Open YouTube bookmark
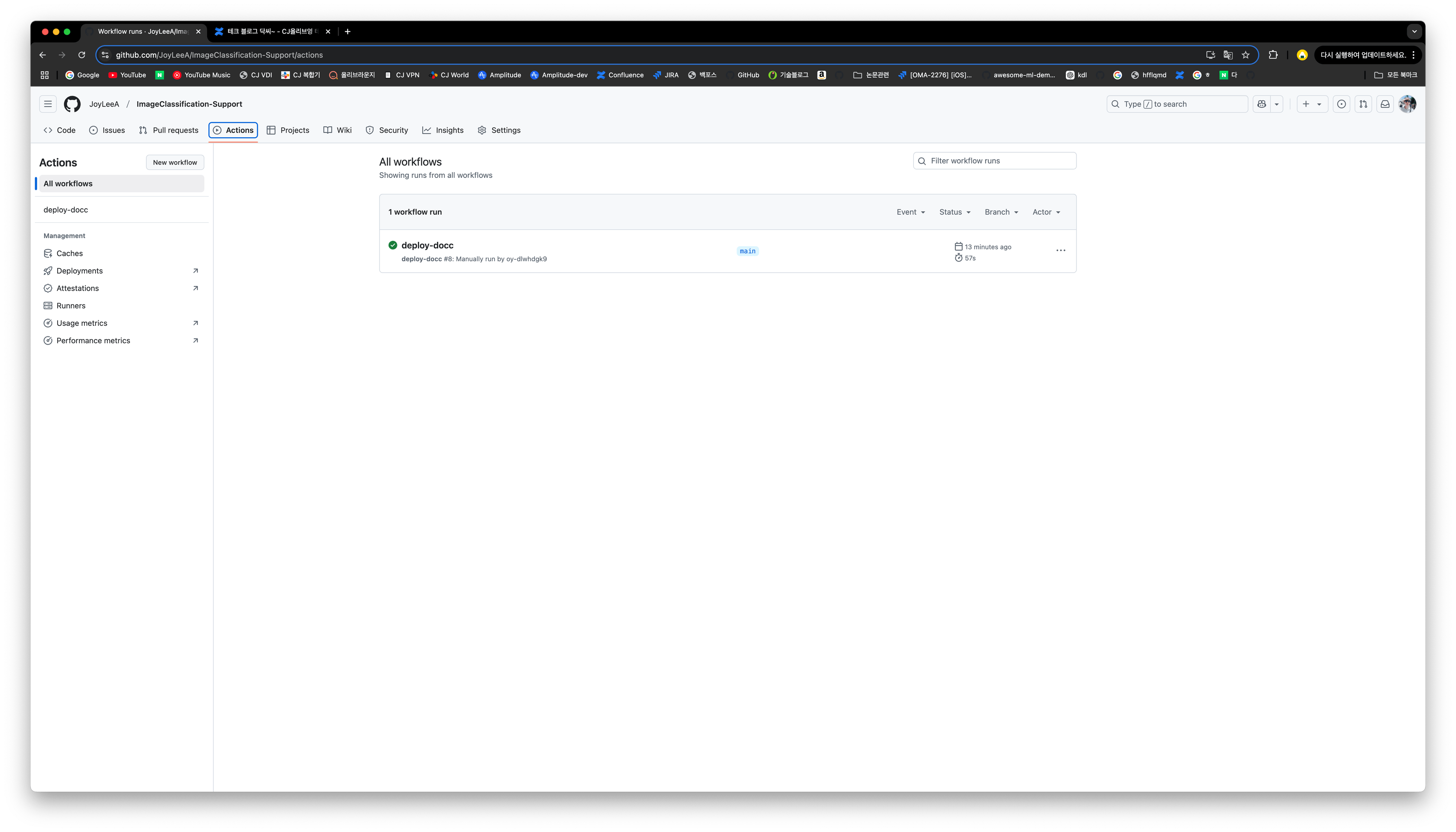 pos(127,75)
